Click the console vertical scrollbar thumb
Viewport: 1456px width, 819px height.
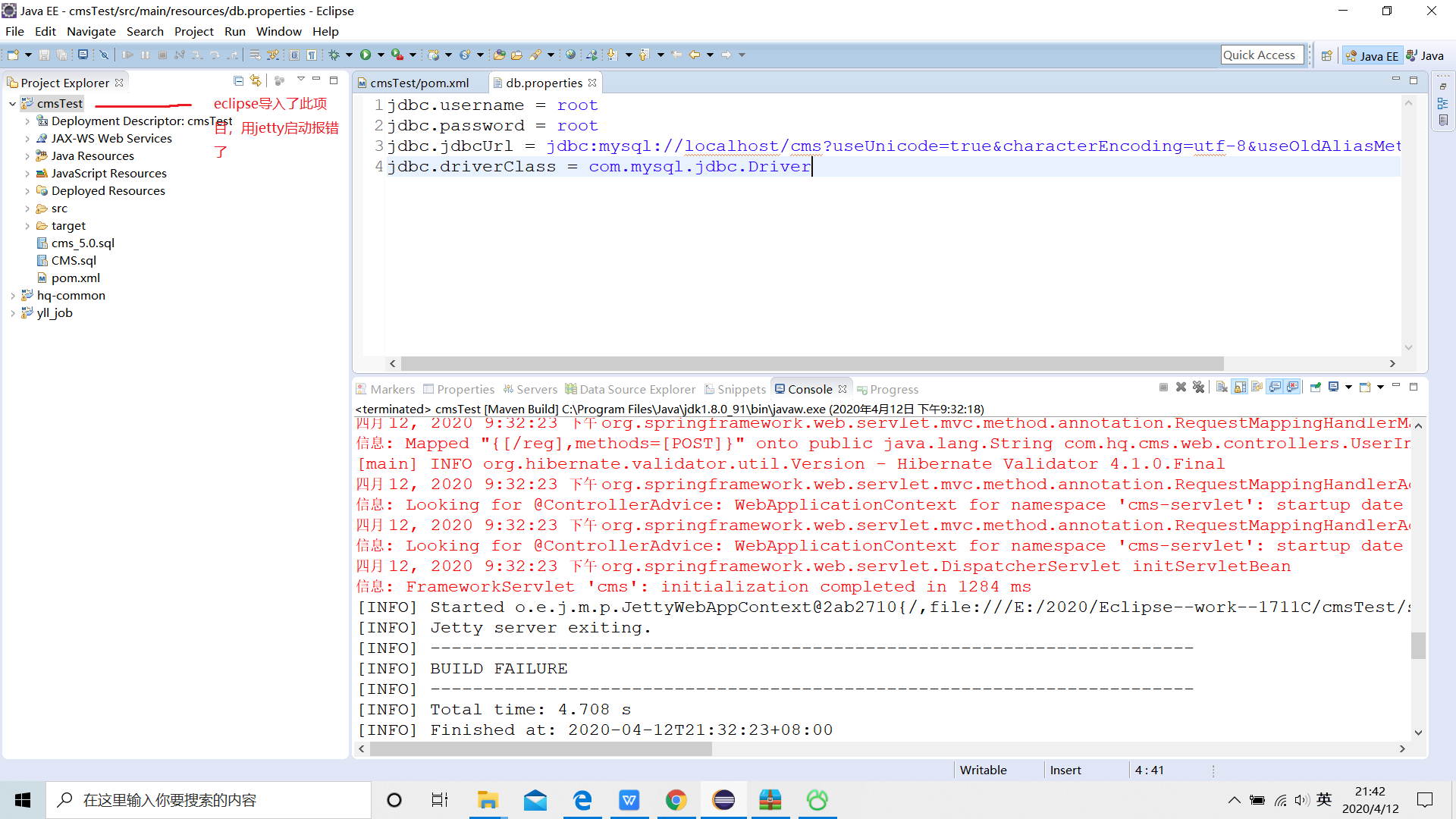point(1418,645)
